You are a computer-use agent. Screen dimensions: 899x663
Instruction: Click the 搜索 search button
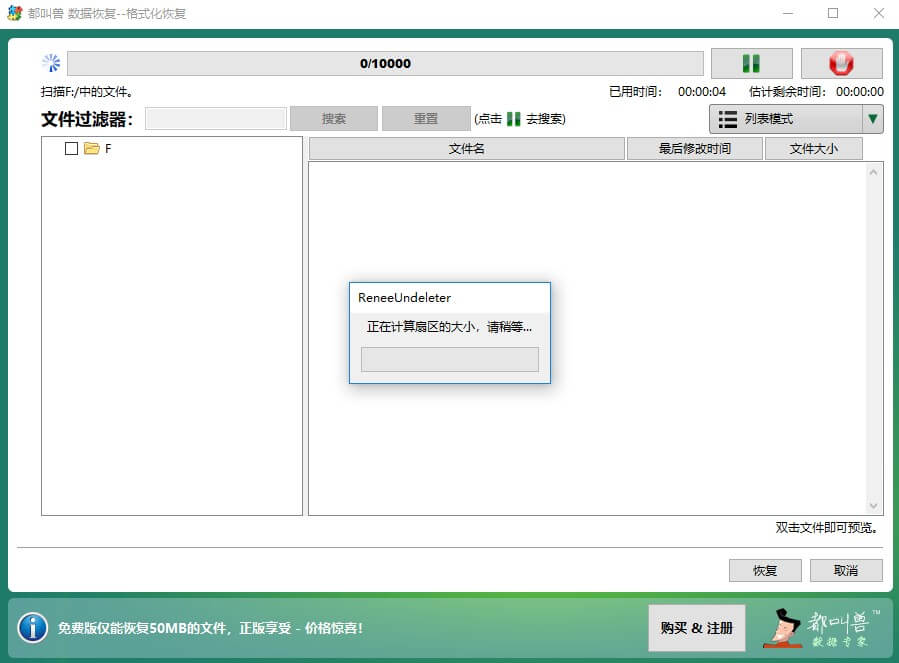(x=334, y=119)
